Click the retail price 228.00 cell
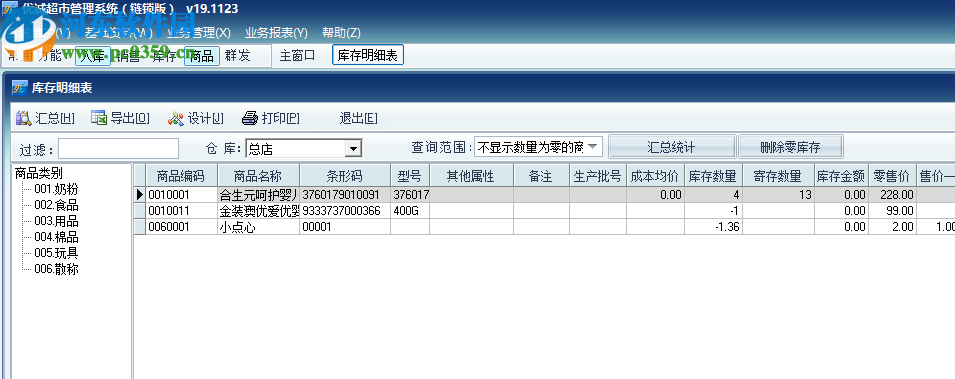This screenshot has width=955, height=379. 891,195
